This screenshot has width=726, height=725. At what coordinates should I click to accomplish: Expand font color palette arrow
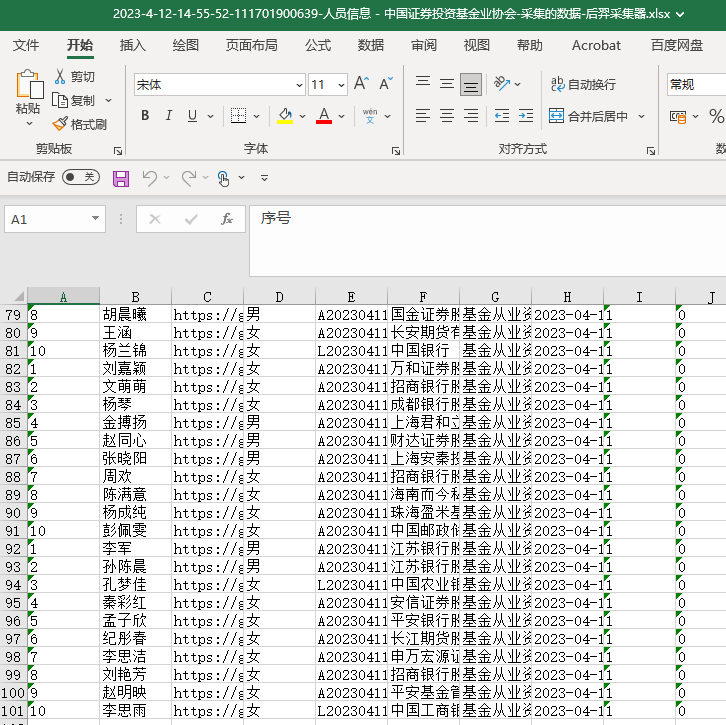[x=341, y=116]
